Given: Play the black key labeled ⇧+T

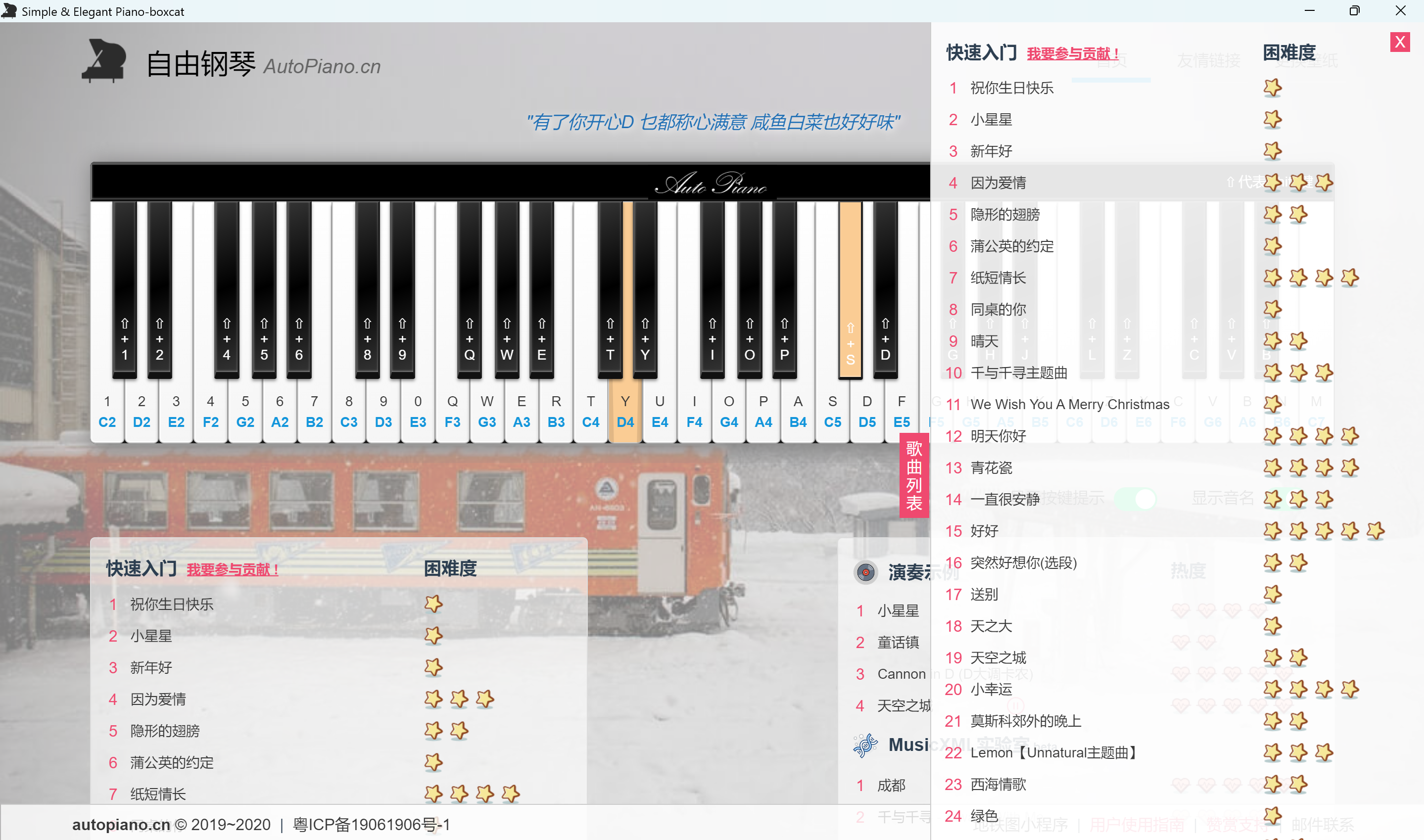Looking at the screenshot, I should (610, 289).
